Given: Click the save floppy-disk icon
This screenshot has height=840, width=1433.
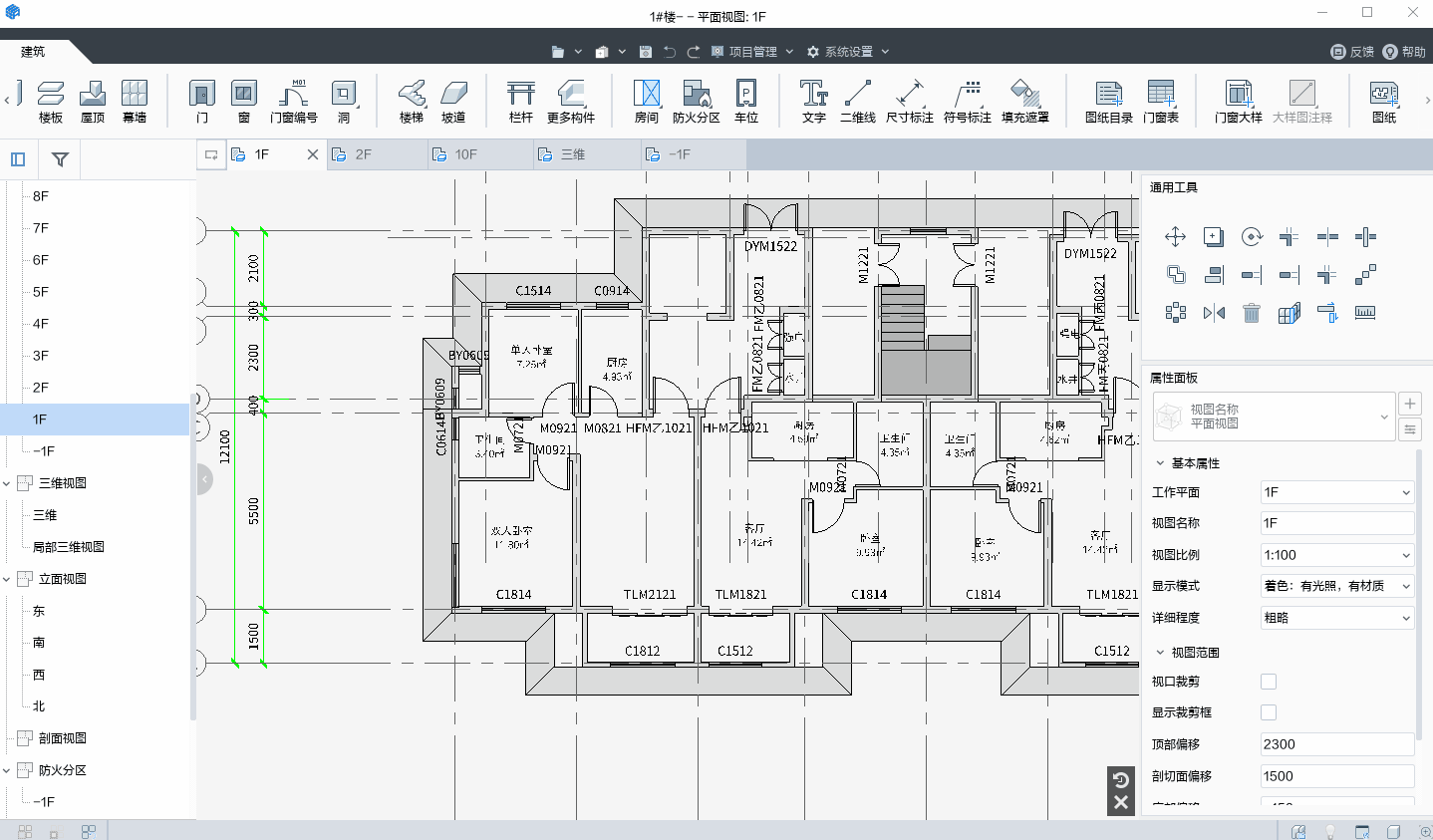Looking at the screenshot, I should click(x=646, y=52).
